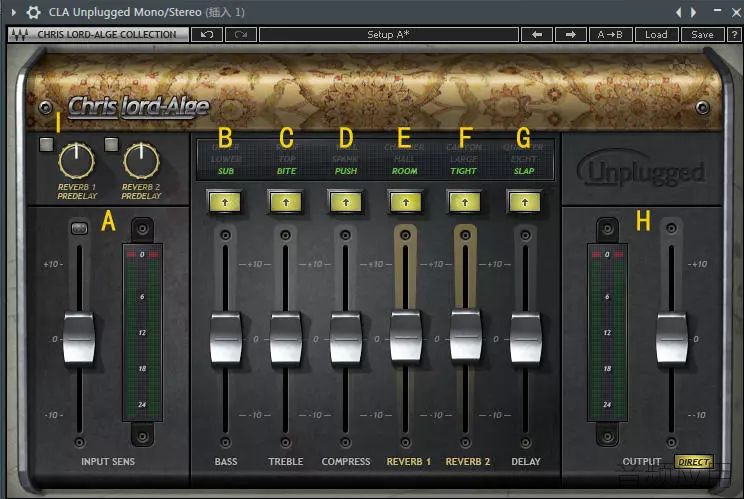The height and width of the screenshot is (499, 744).
Task: Click the Bass fader handle
Action: click(x=225, y=338)
